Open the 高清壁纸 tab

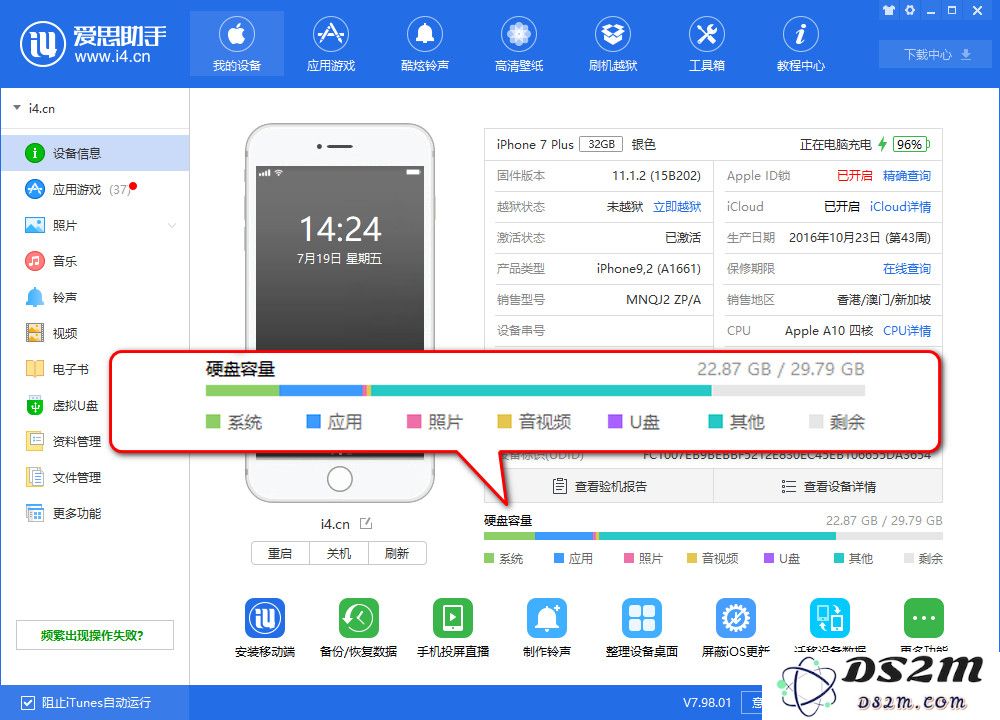pyautogui.click(x=518, y=44)
